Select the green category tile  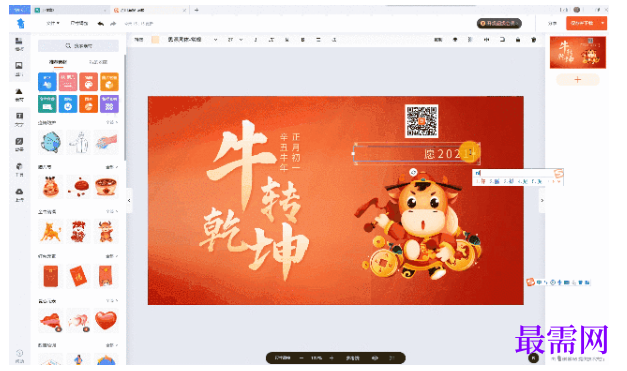pos(47,104)
